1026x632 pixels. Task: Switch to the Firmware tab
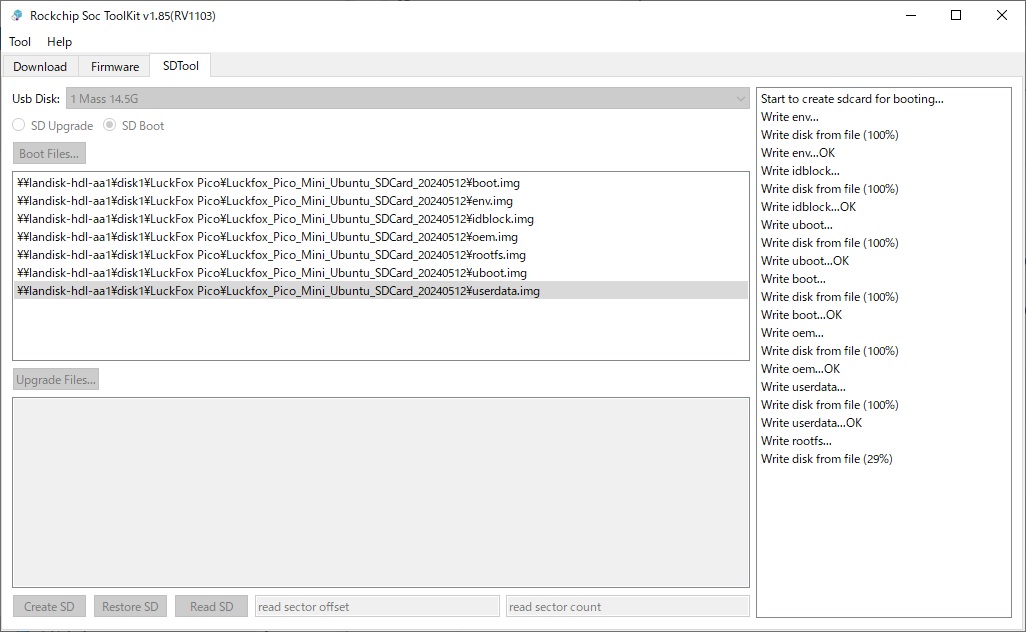pos(115,67)
